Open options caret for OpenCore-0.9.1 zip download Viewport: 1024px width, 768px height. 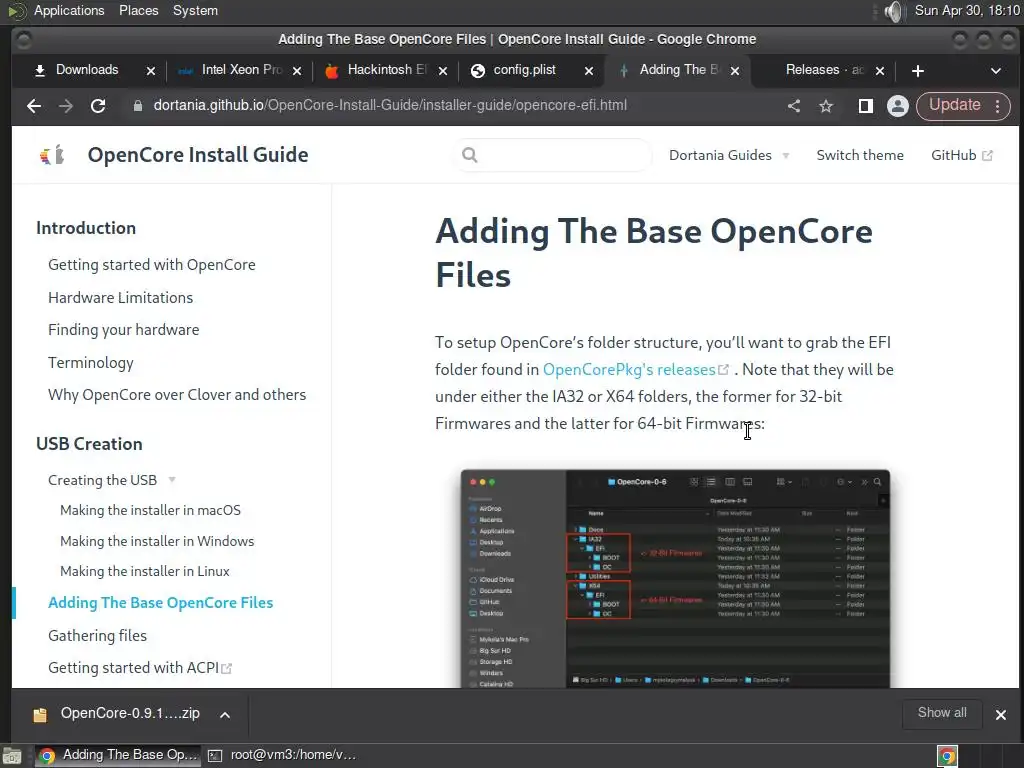pos(225,714)
